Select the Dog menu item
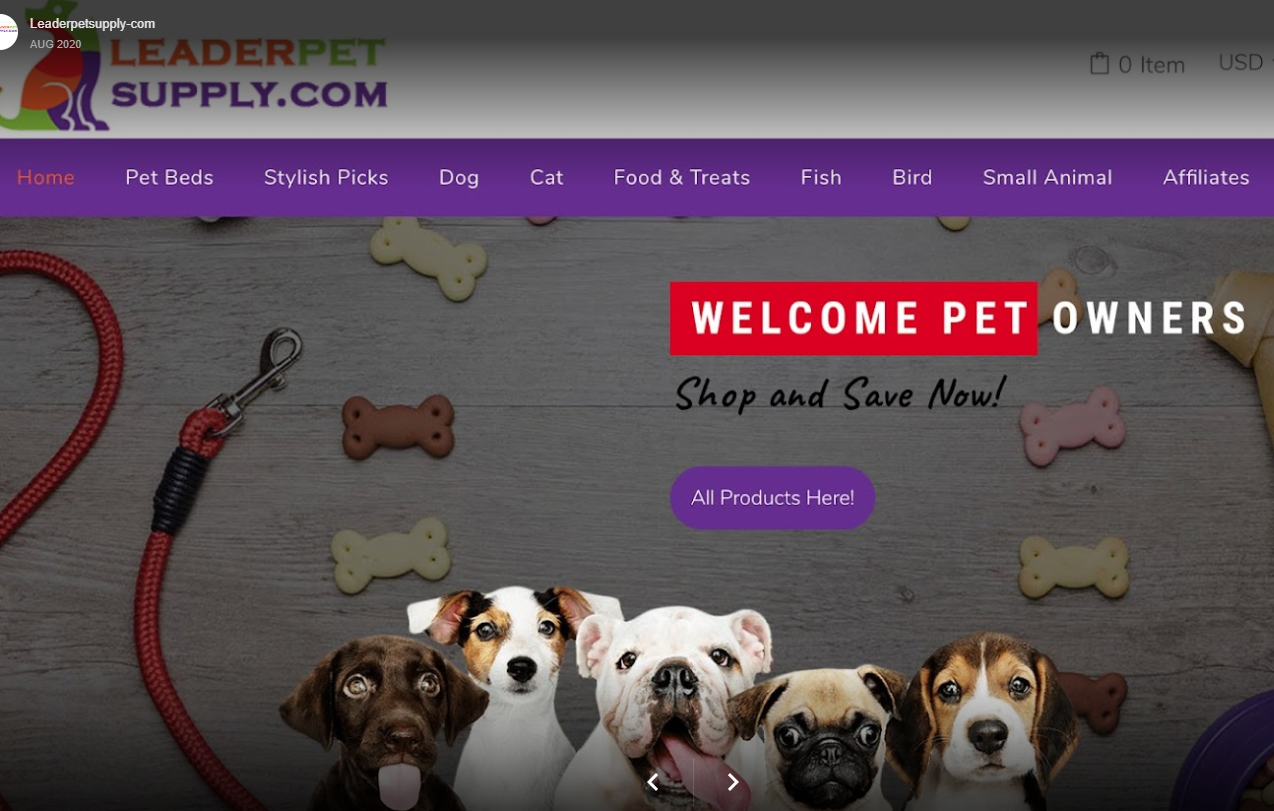This screenshot has width=1274, height=811. coord(459,177)
